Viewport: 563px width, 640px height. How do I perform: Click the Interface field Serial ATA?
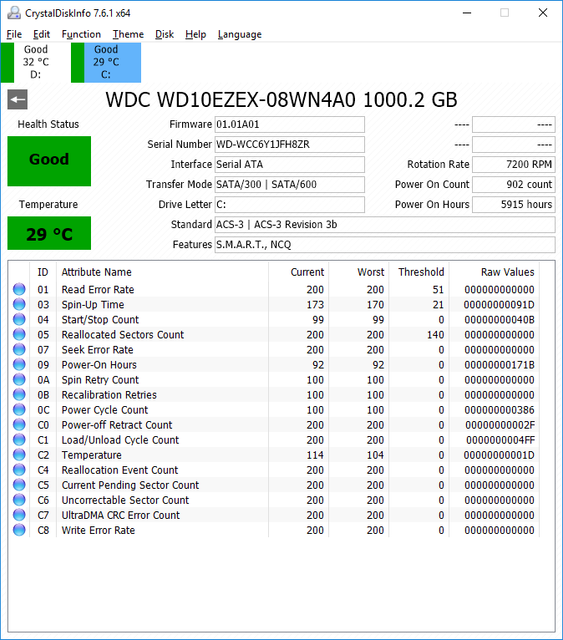point(289,164)
